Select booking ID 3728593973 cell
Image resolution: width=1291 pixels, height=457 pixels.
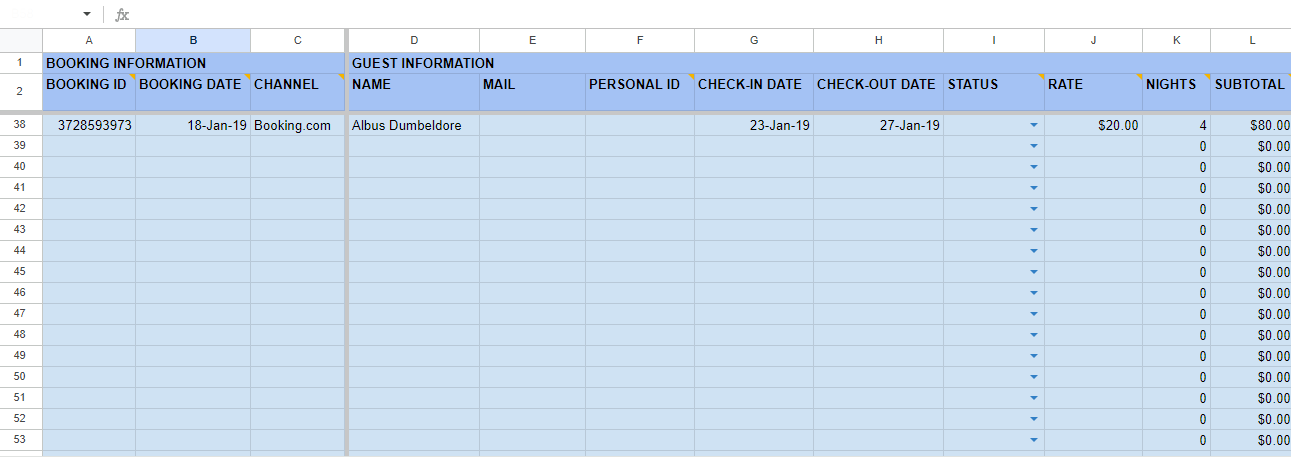click(89, 125)
